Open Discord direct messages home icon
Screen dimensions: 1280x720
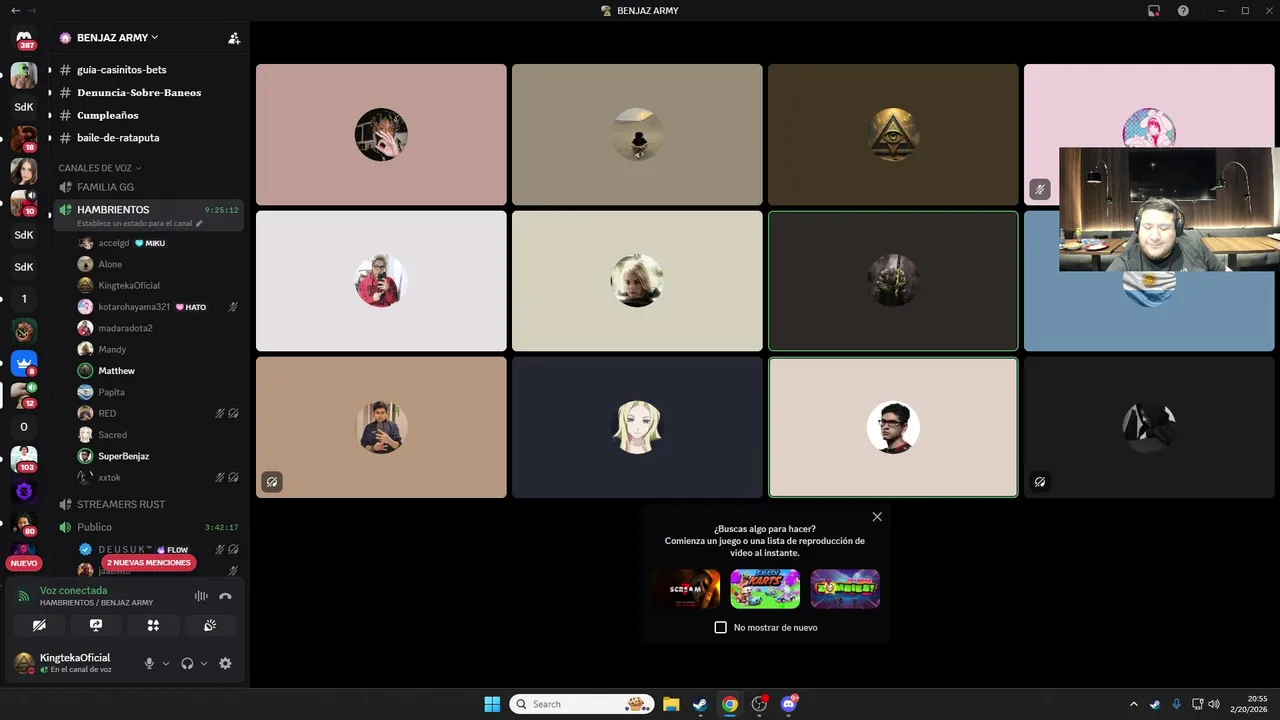[24, 38]
